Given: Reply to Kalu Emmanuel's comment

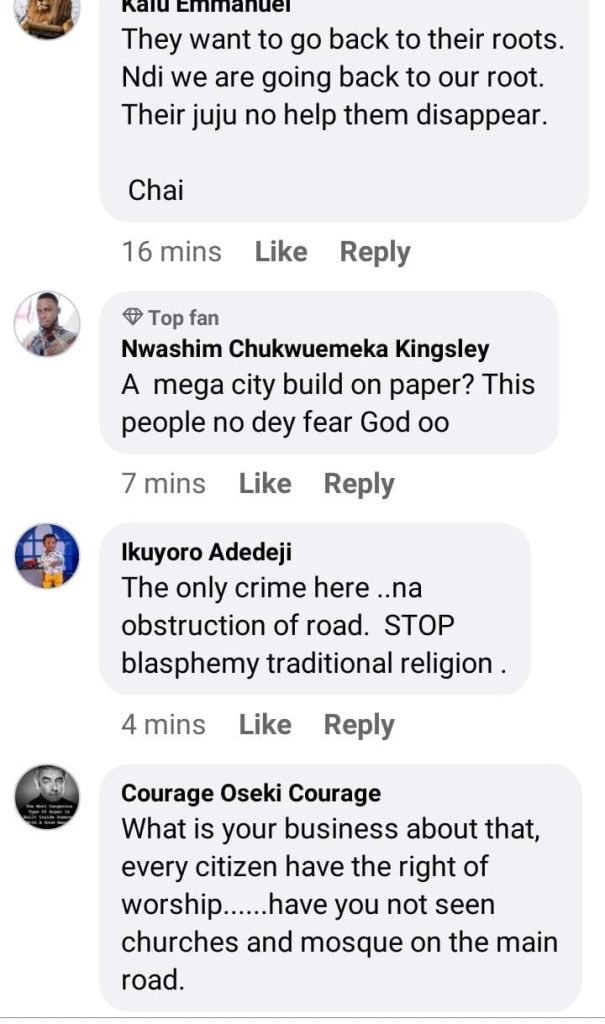Looking at the screenshot, I should click(375, 252).
